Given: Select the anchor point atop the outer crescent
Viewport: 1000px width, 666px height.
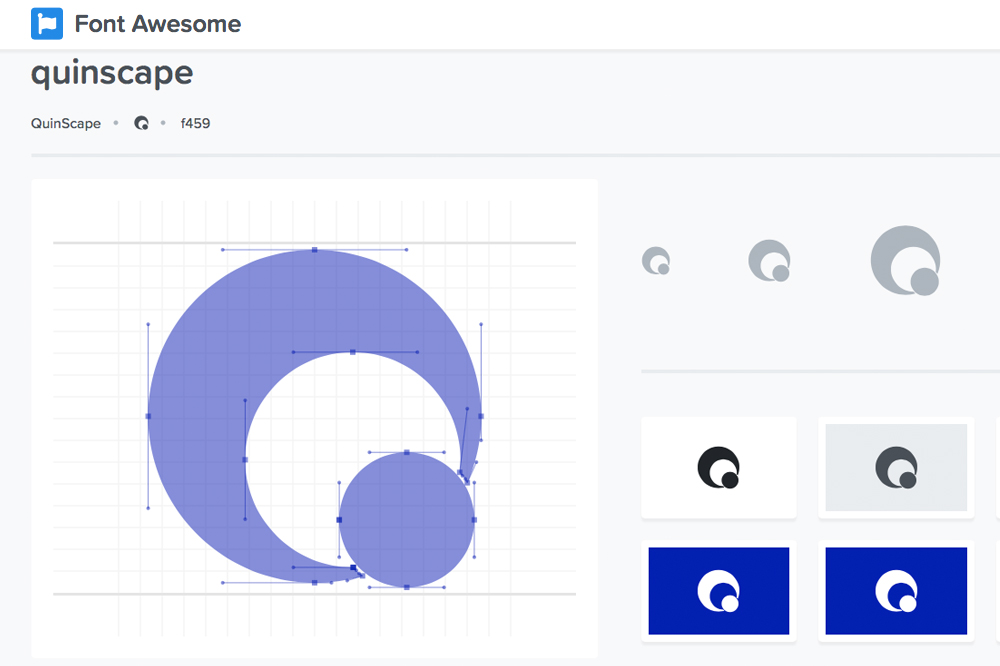Looking at the screenshot, I should pos(314,249).
